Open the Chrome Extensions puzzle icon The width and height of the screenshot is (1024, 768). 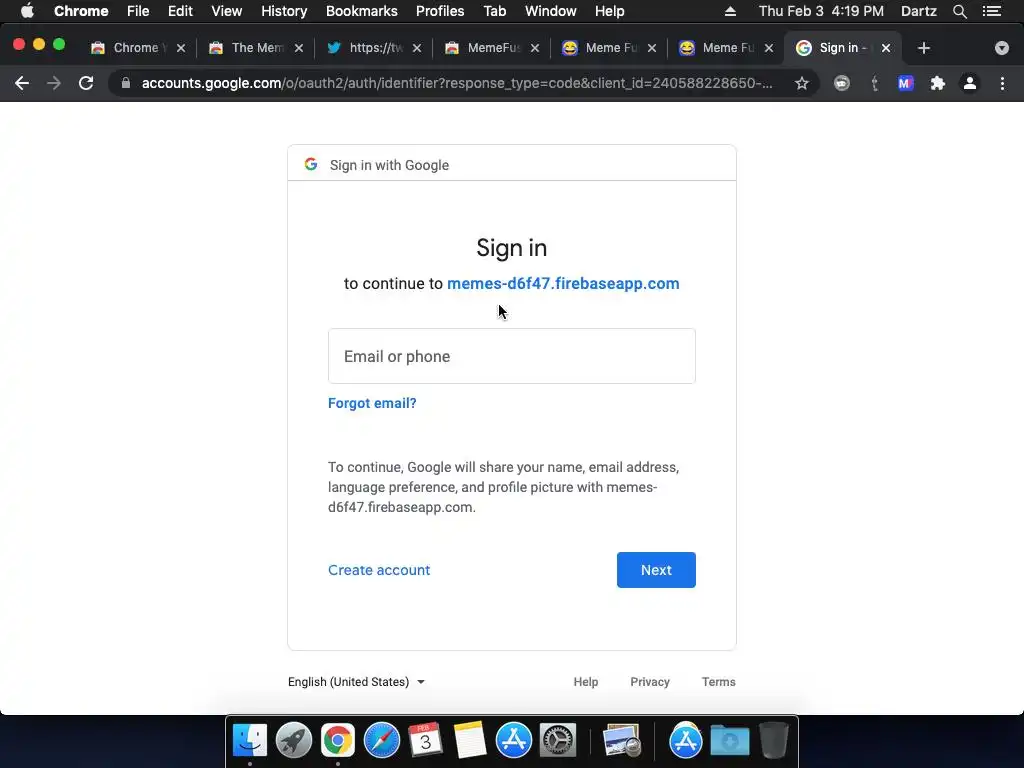pos(938,83)
